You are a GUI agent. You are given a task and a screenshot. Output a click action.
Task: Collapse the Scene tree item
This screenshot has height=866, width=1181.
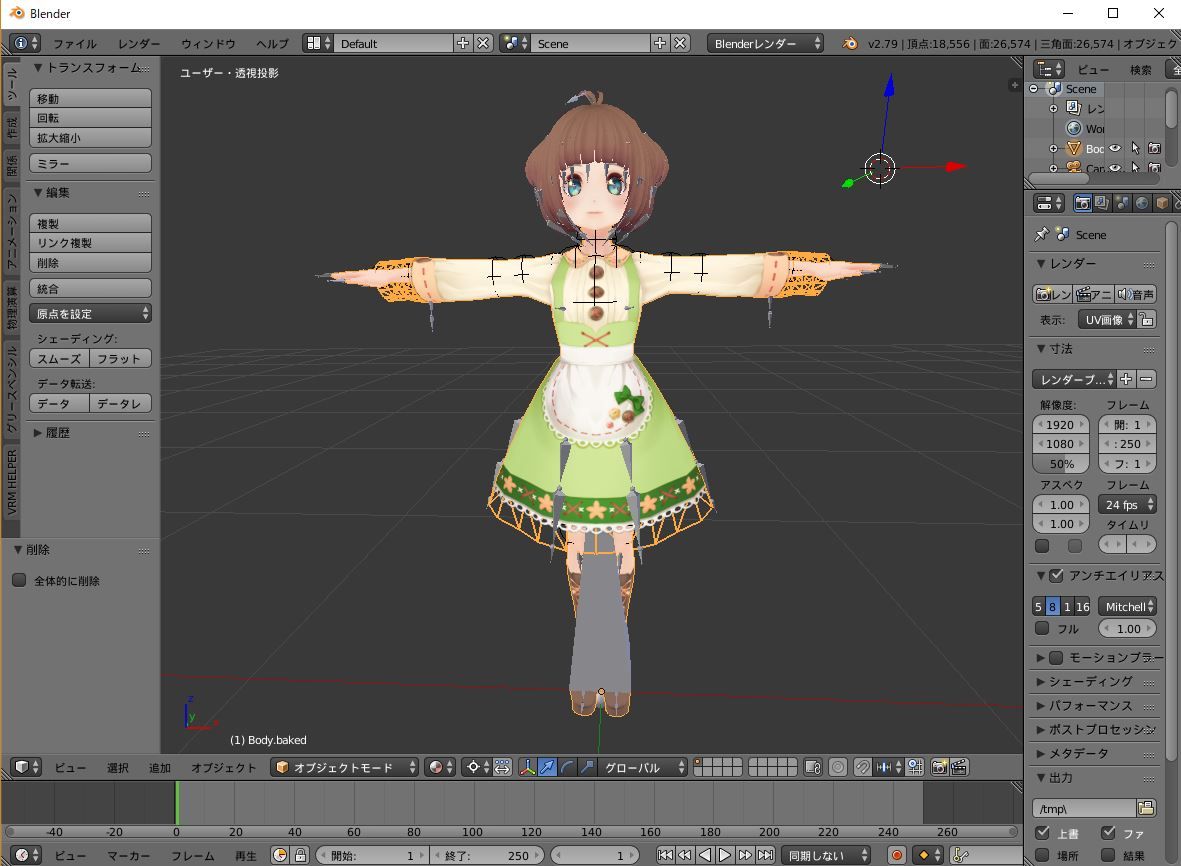coord(1033,89)
